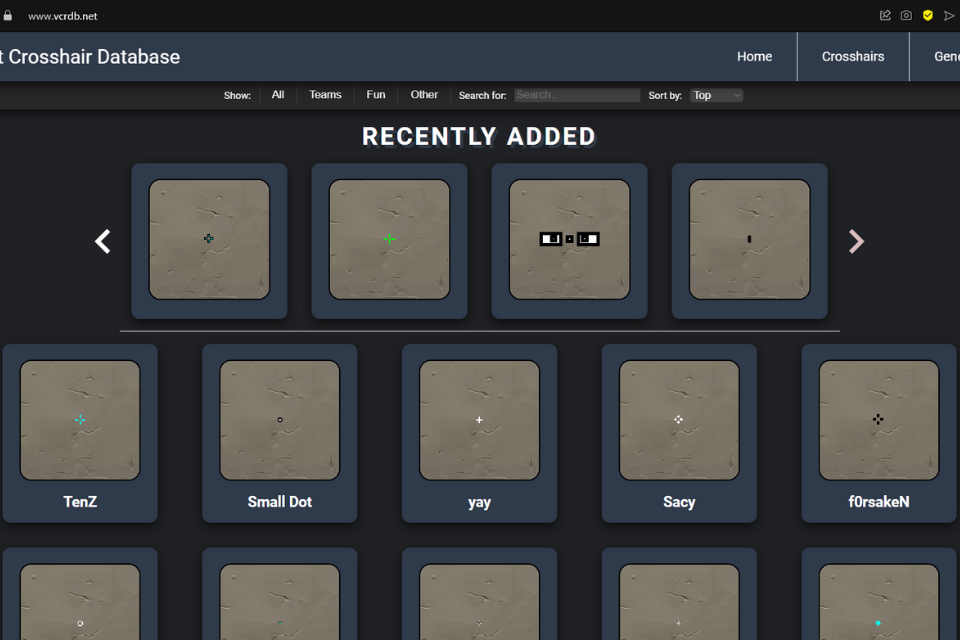
Task: Open the TenZ crosshair card
Action: pyautogui.click(x=80, y=432)
